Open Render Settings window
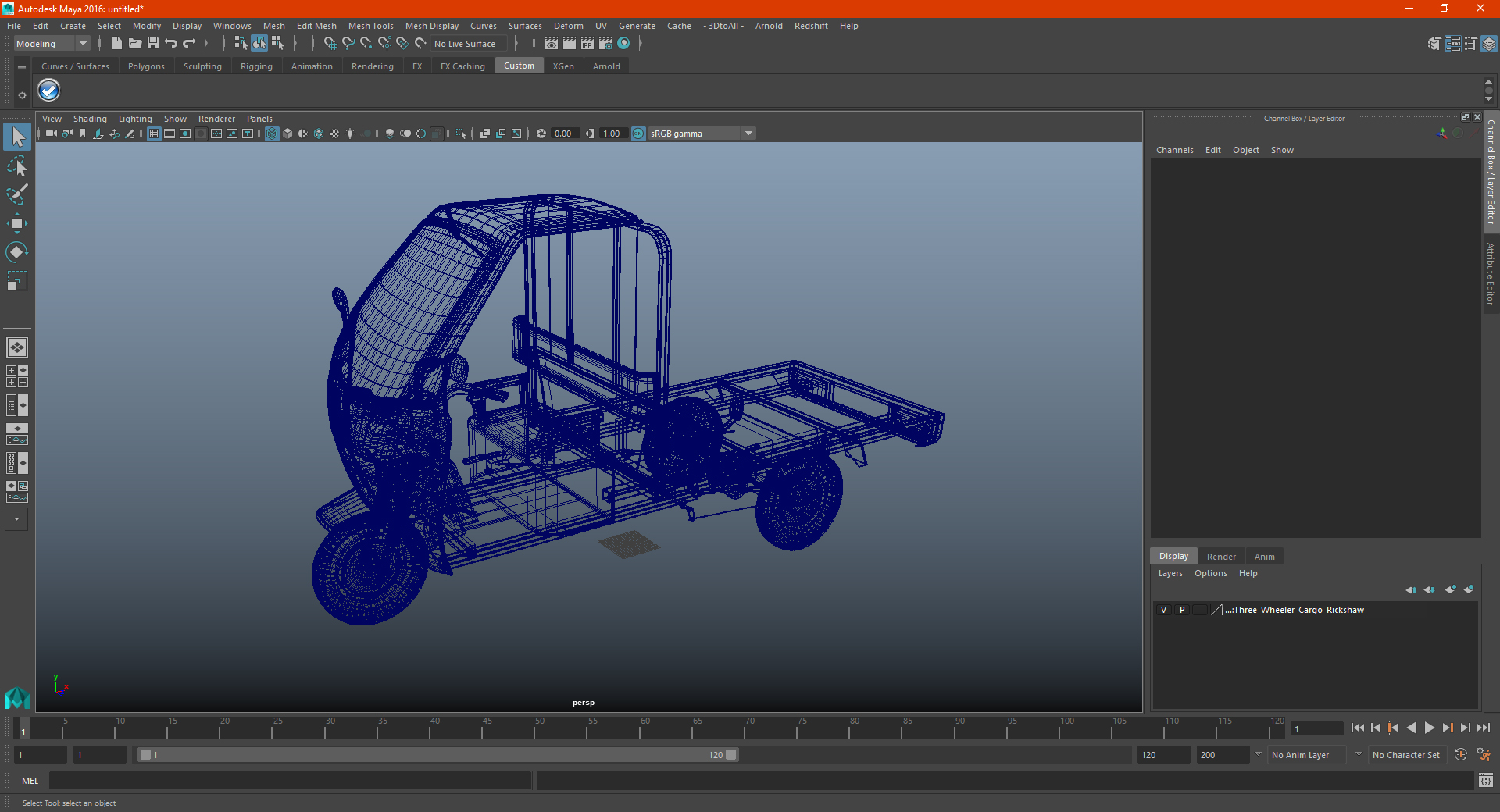1500x812 pixels. coord(605,44)
